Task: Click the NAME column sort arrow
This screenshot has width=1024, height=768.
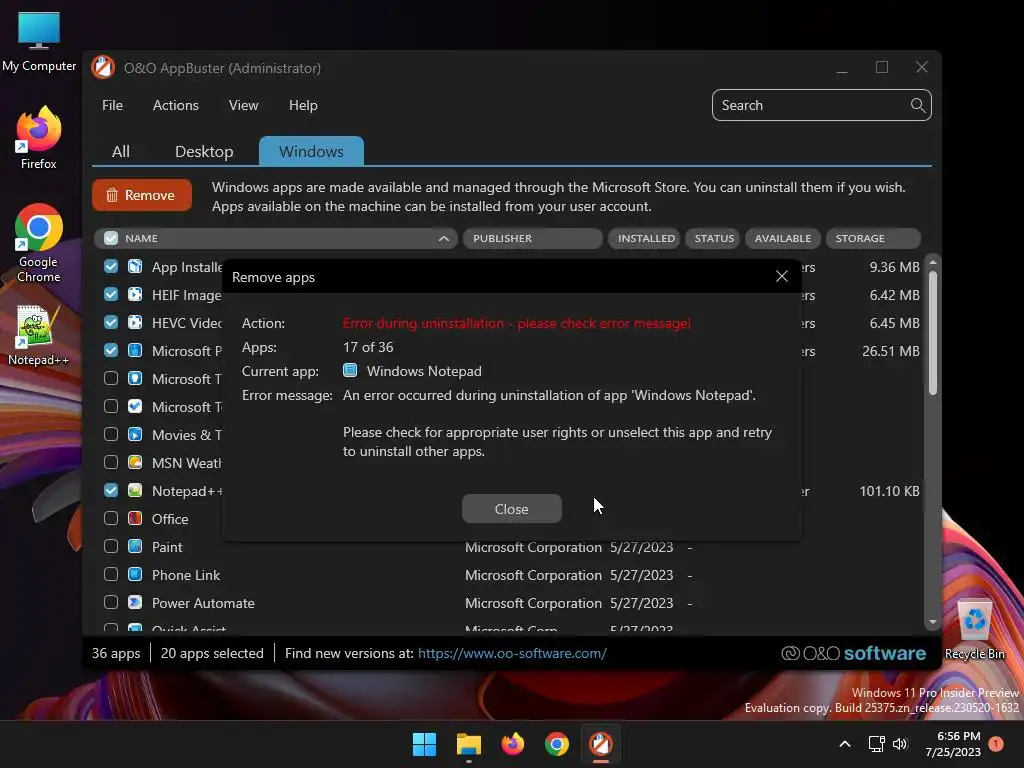Action: tap(443, 238)
